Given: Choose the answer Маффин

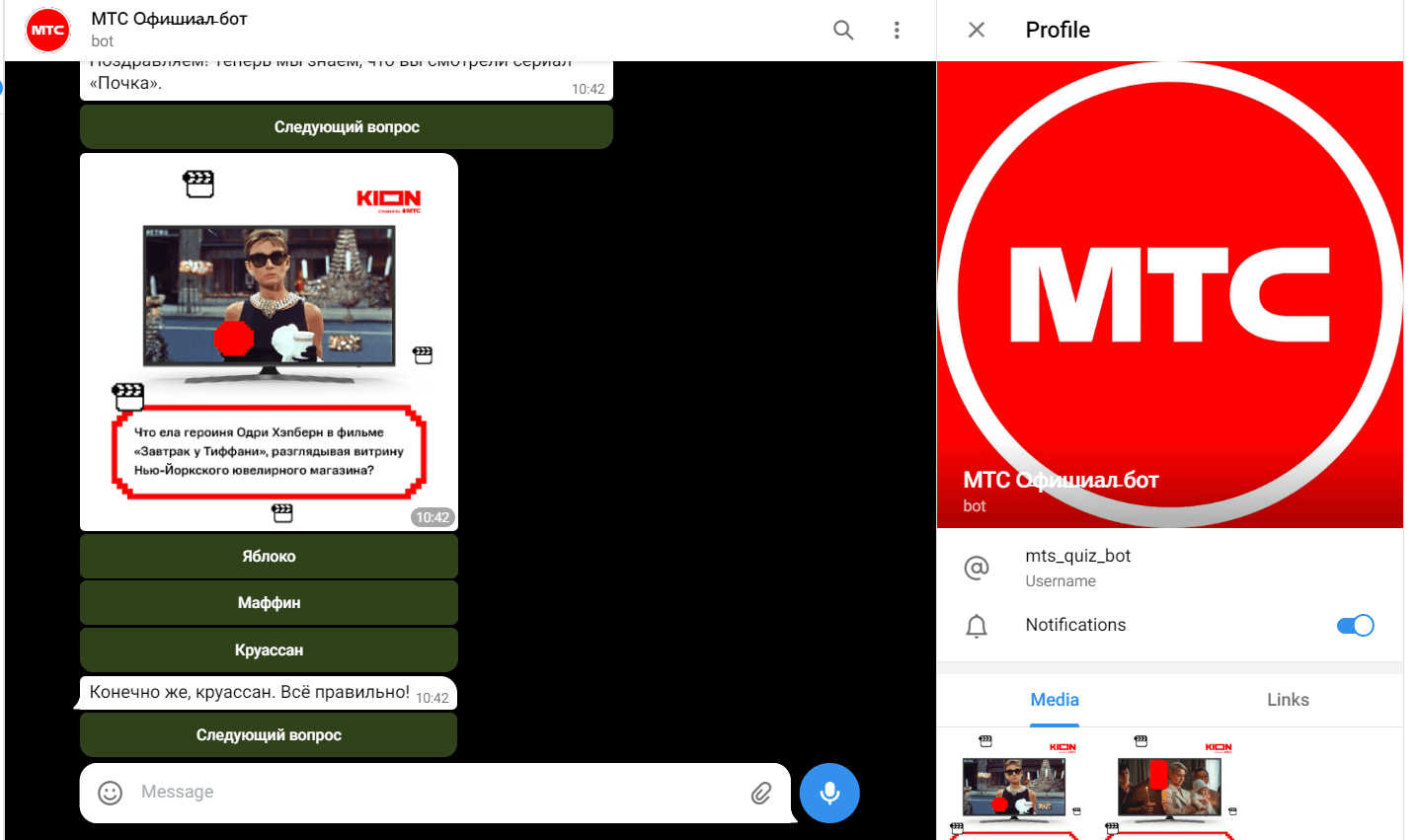Looking at the screenshot, I should 269,603.
